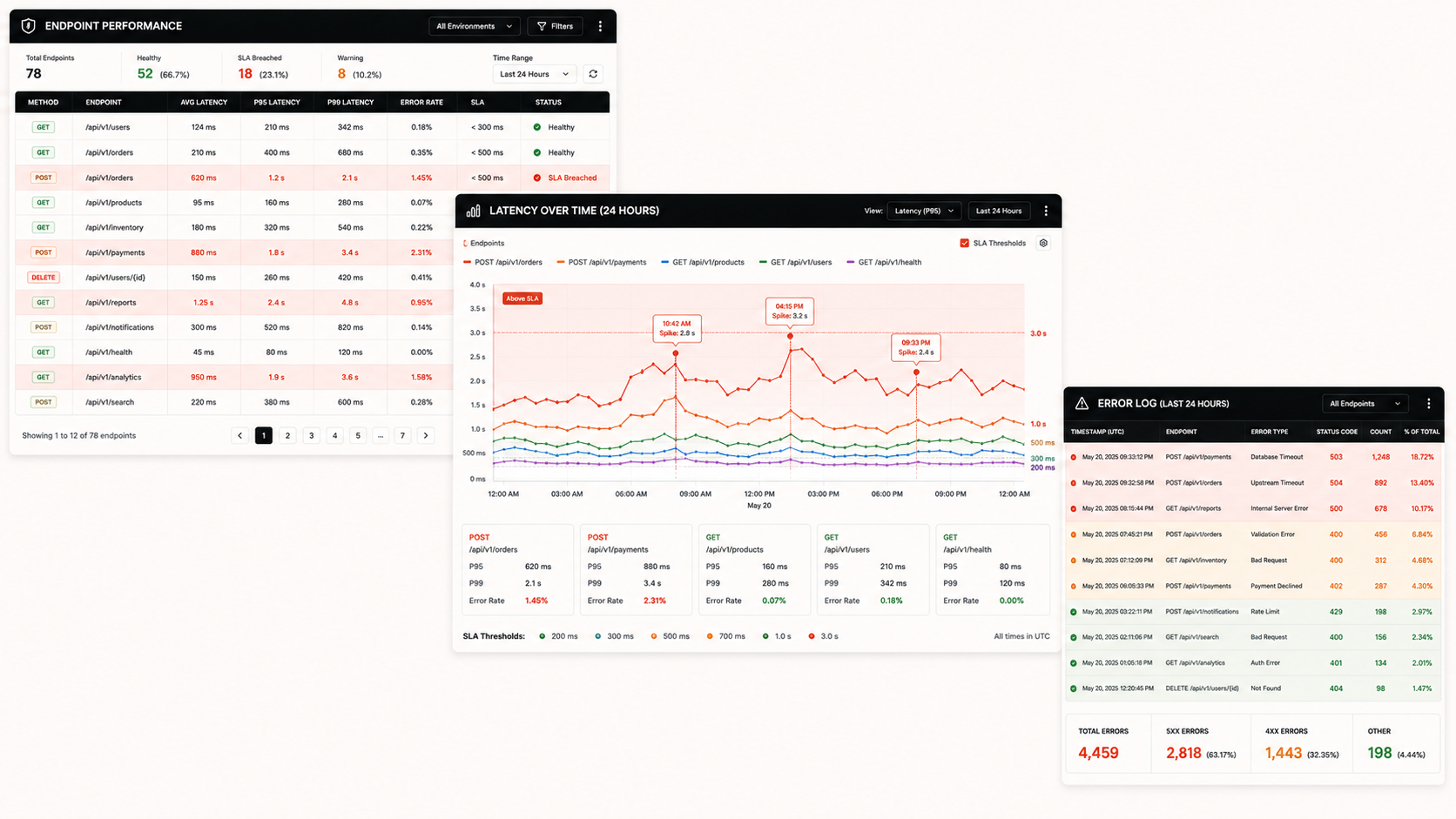The height and width of the screenshot is (819, 1456).
Task: Click the Healthy count 52
Action: (145, 74)
